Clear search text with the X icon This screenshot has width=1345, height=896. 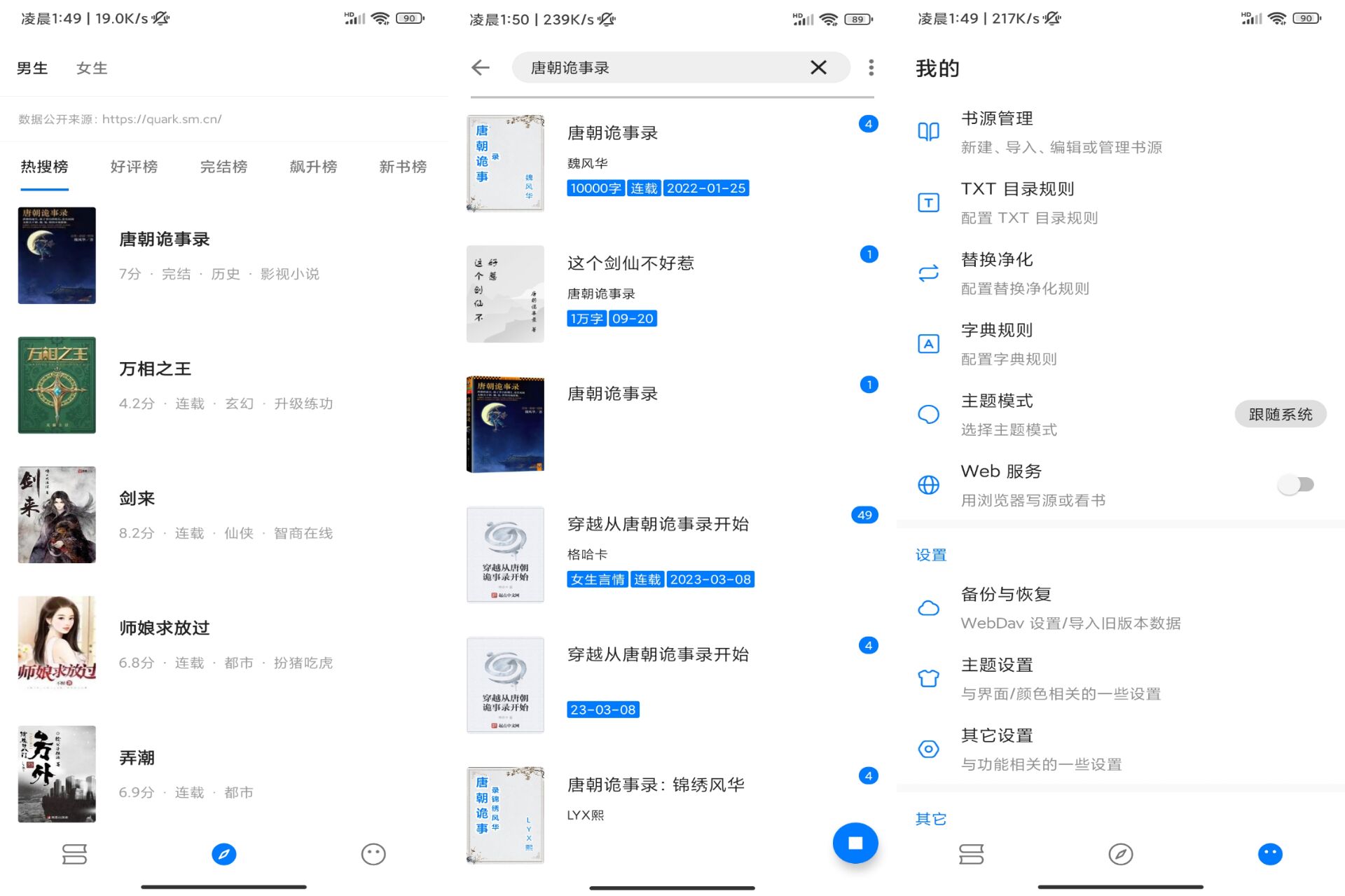[x=818, y=67]
